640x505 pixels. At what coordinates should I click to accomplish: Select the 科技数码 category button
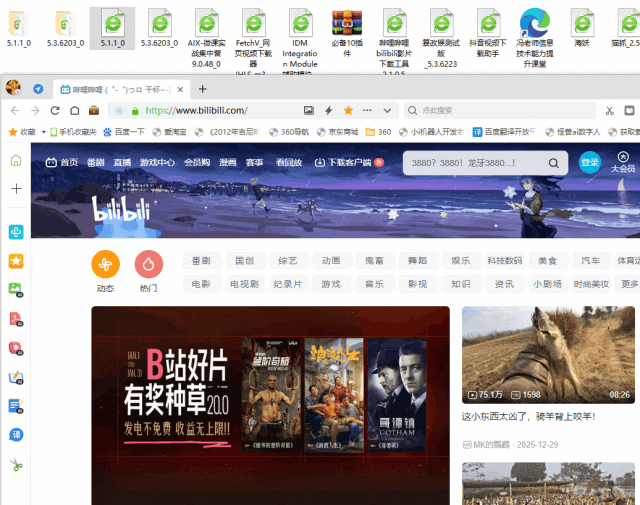[x=504, y=261]
